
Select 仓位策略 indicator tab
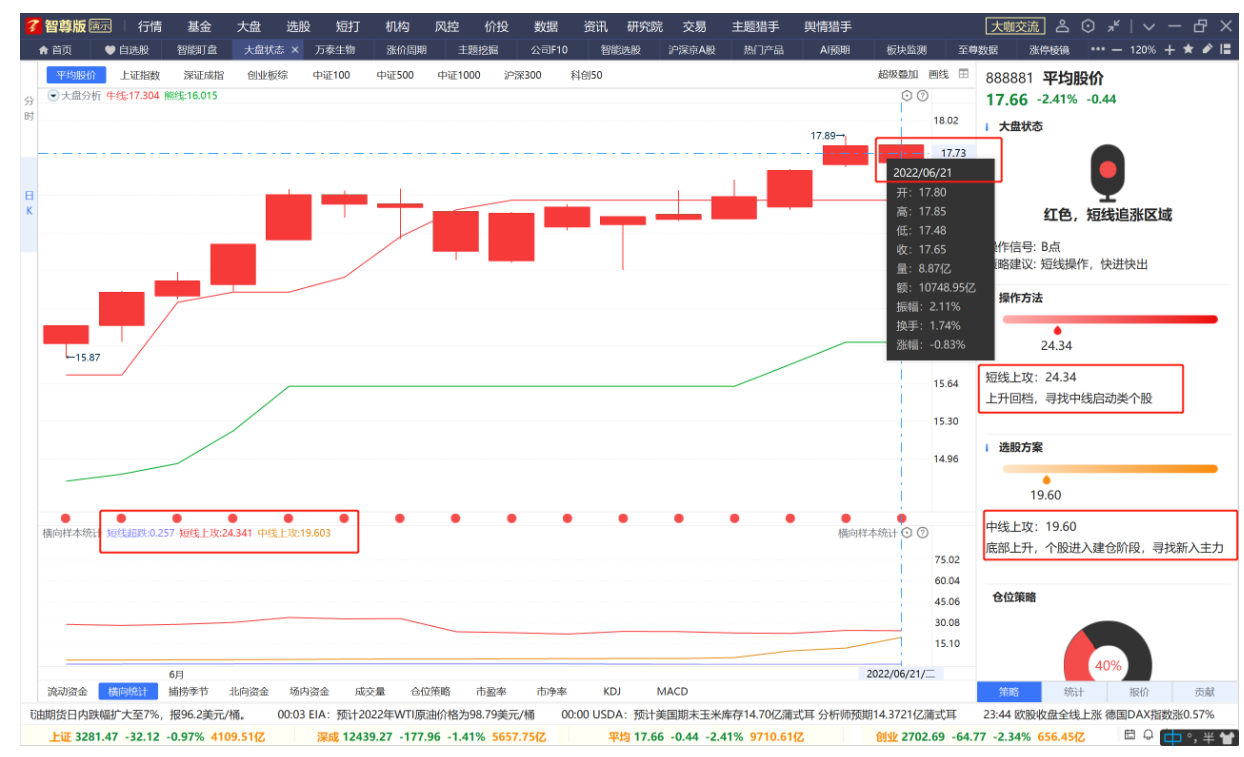(431, 691)
